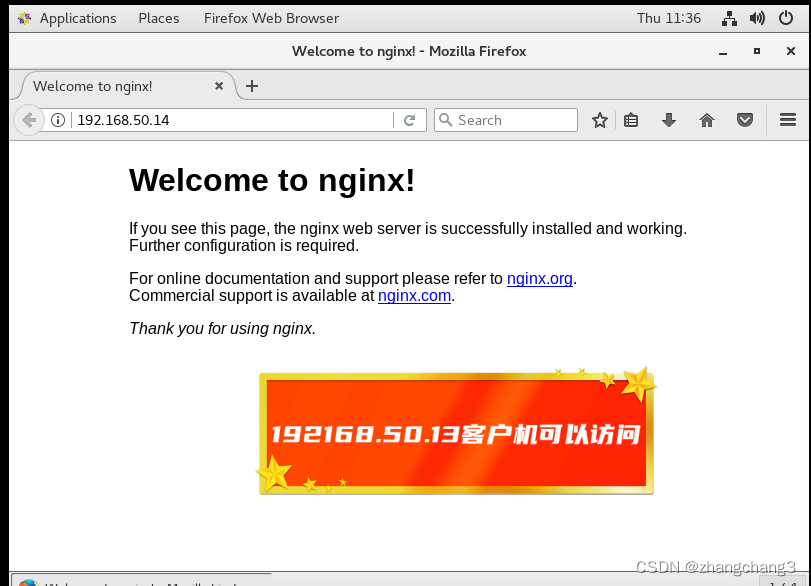The image size is (811, 586).
Task: Open the Downloads arrow icon
Action: point(669,120)
